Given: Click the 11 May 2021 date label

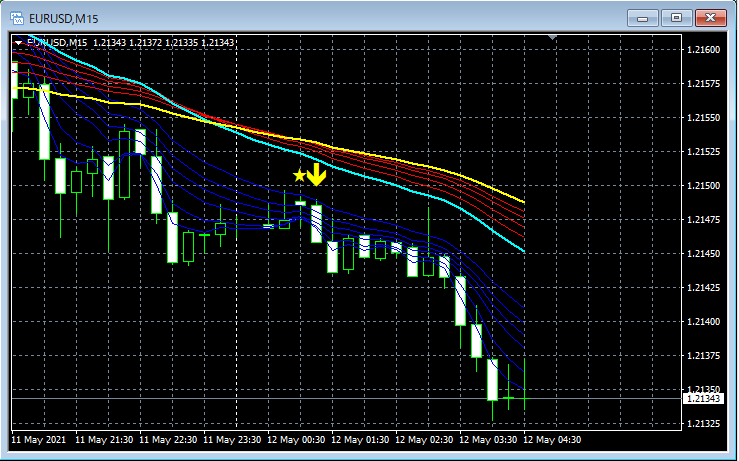Looking at the screenshot, I should [39, 440].
